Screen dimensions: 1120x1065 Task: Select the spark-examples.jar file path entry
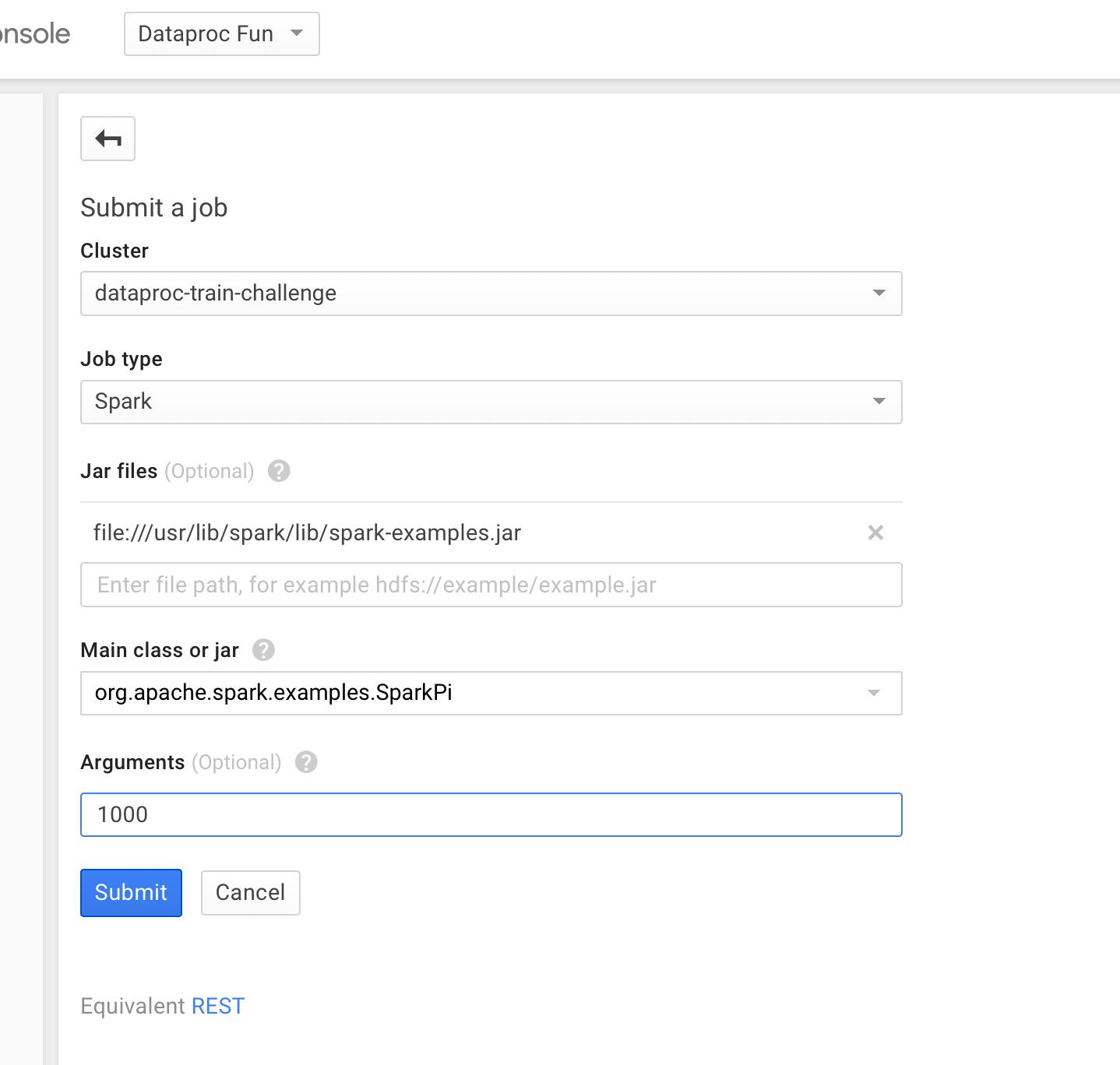pyautogui.click(x=307, y=532)
